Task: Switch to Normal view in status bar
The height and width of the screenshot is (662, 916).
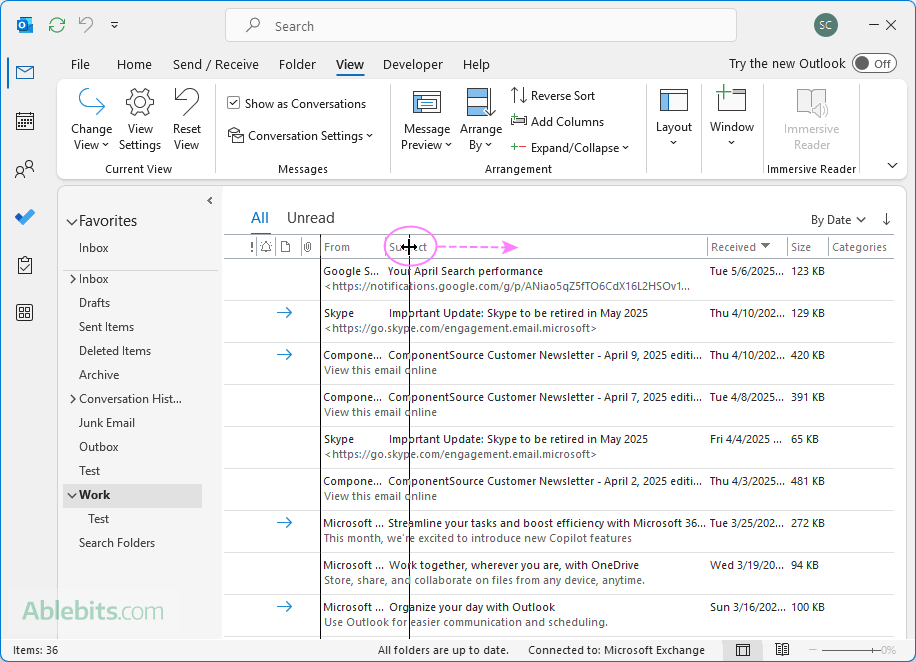Action: 742,650
